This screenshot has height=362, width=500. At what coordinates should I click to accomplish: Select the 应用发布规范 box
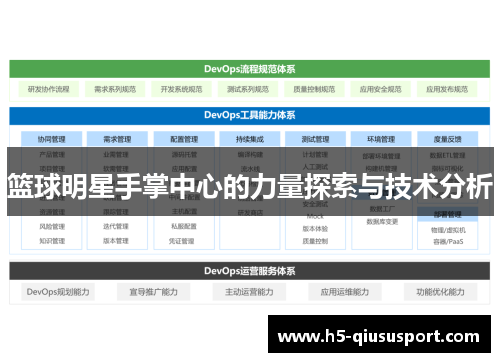point(447,89)
